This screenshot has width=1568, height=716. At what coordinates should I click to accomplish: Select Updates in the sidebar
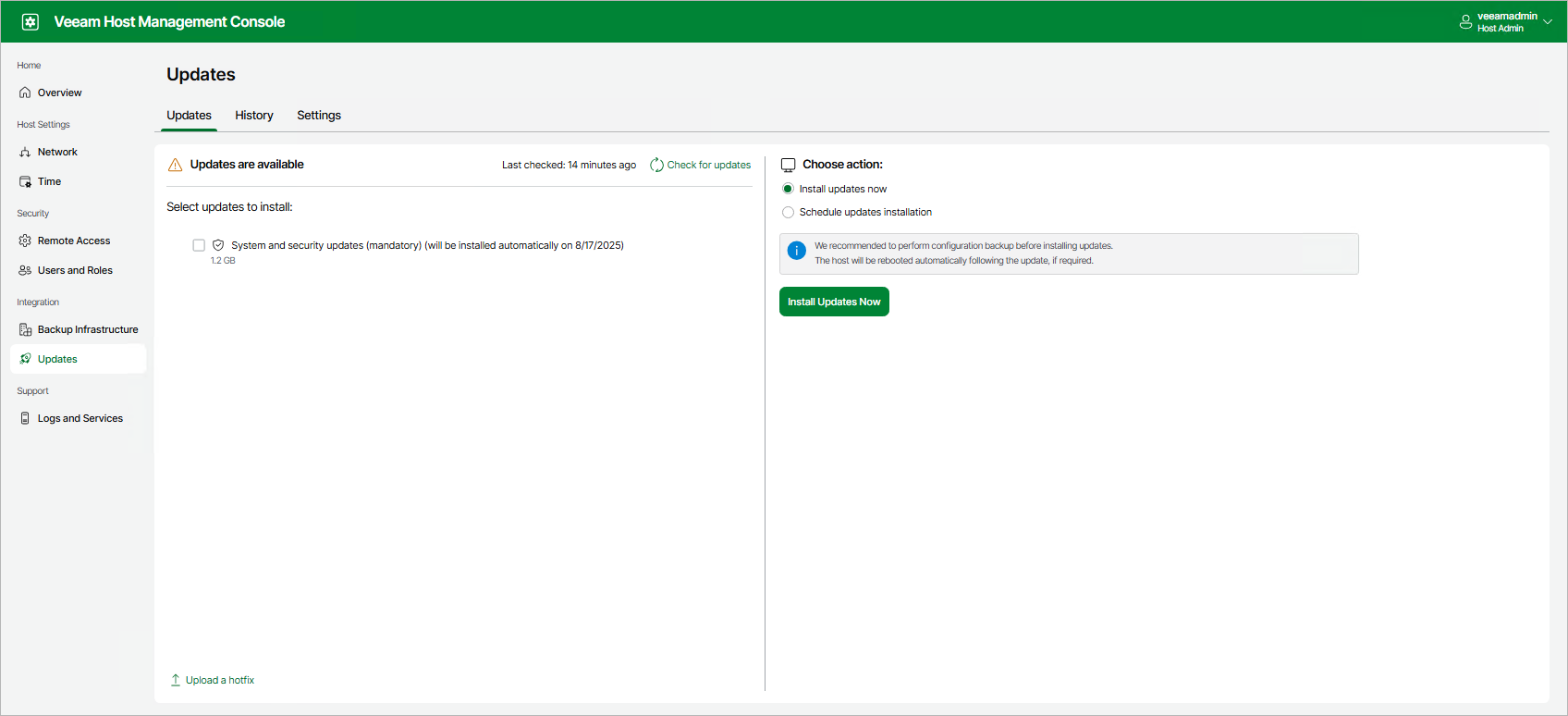(x=78, y=359)
